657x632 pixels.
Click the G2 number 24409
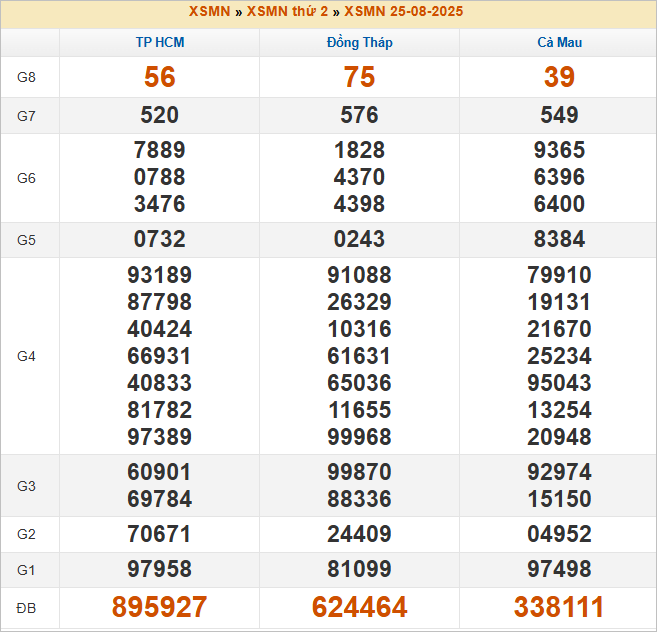click(x=360, y=534)
